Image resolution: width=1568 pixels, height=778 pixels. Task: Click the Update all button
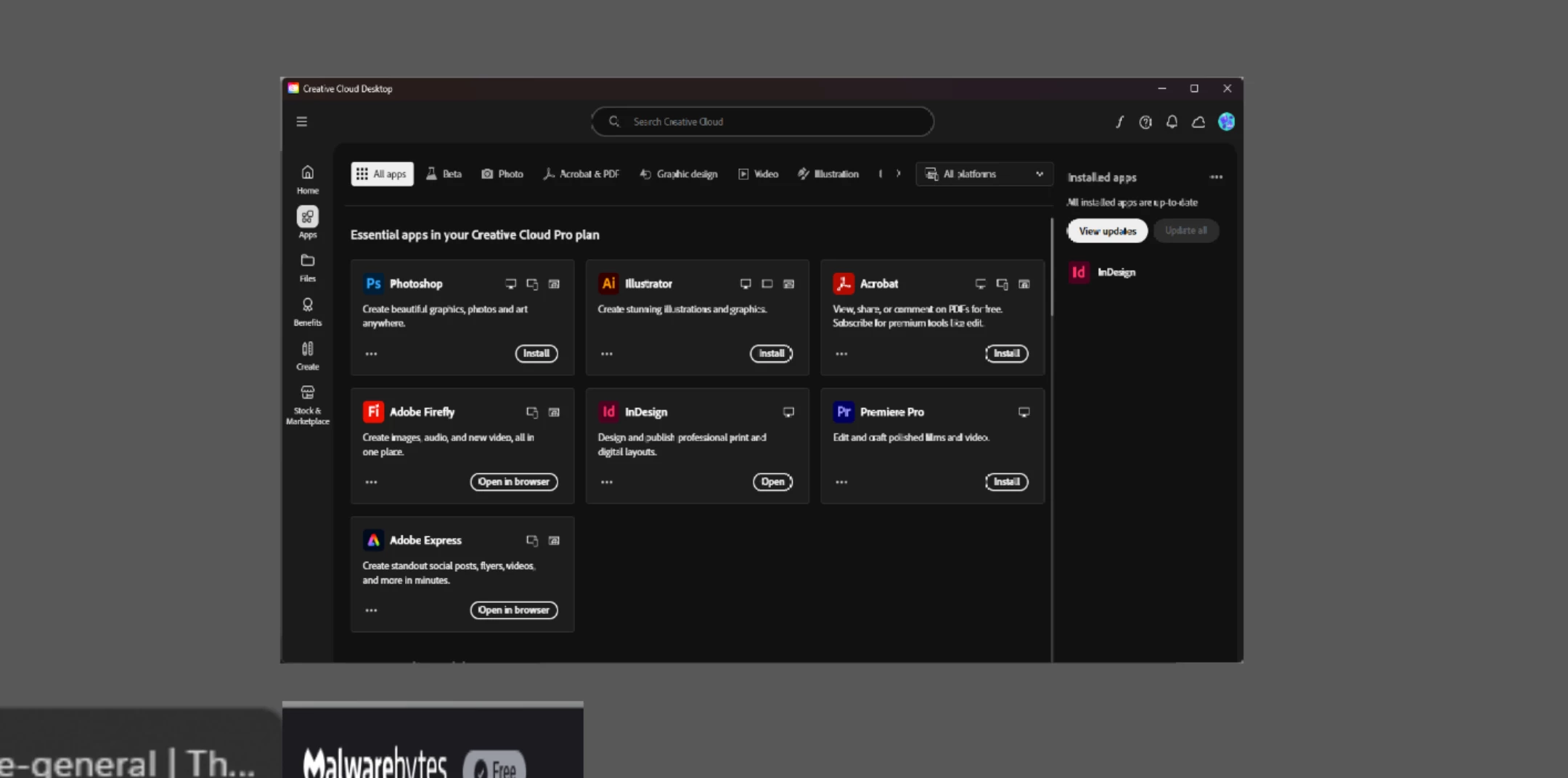click(1185, 231)
